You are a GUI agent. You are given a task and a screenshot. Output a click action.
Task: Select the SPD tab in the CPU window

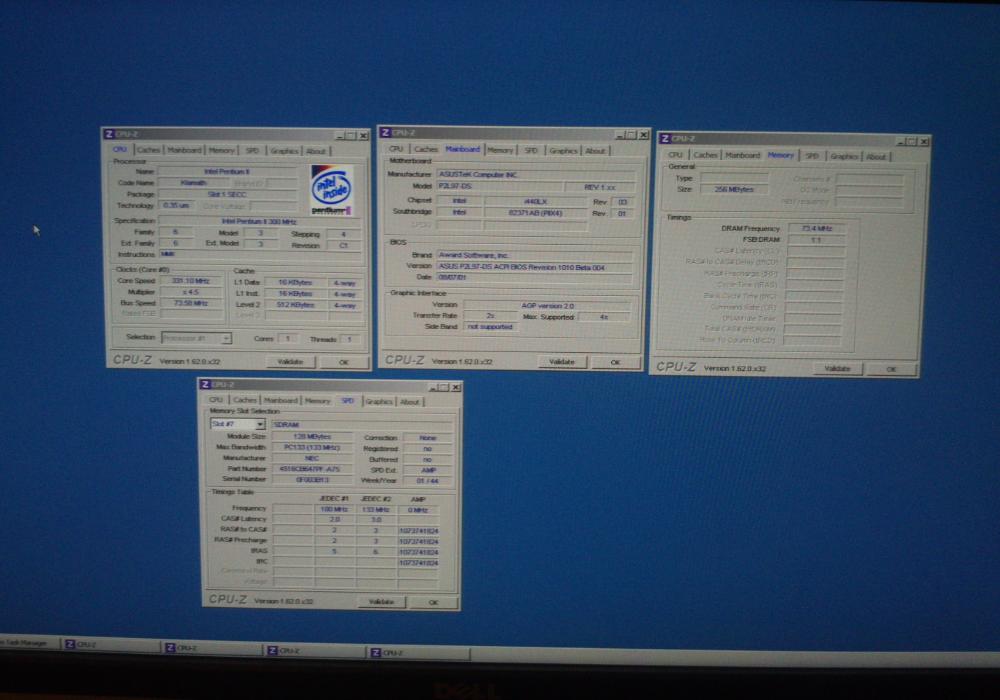point(253,150)
